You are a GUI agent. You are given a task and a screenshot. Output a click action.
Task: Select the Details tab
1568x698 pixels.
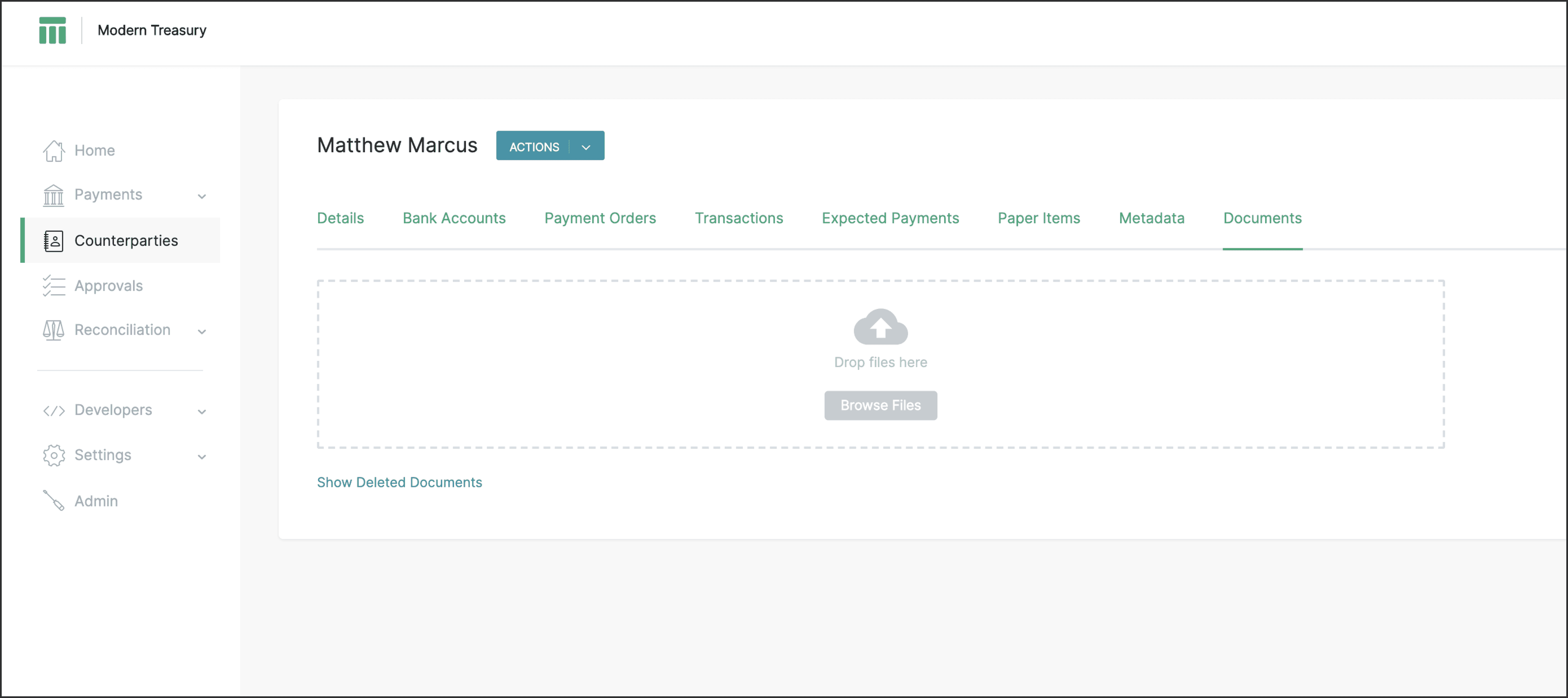pos(340,218)
